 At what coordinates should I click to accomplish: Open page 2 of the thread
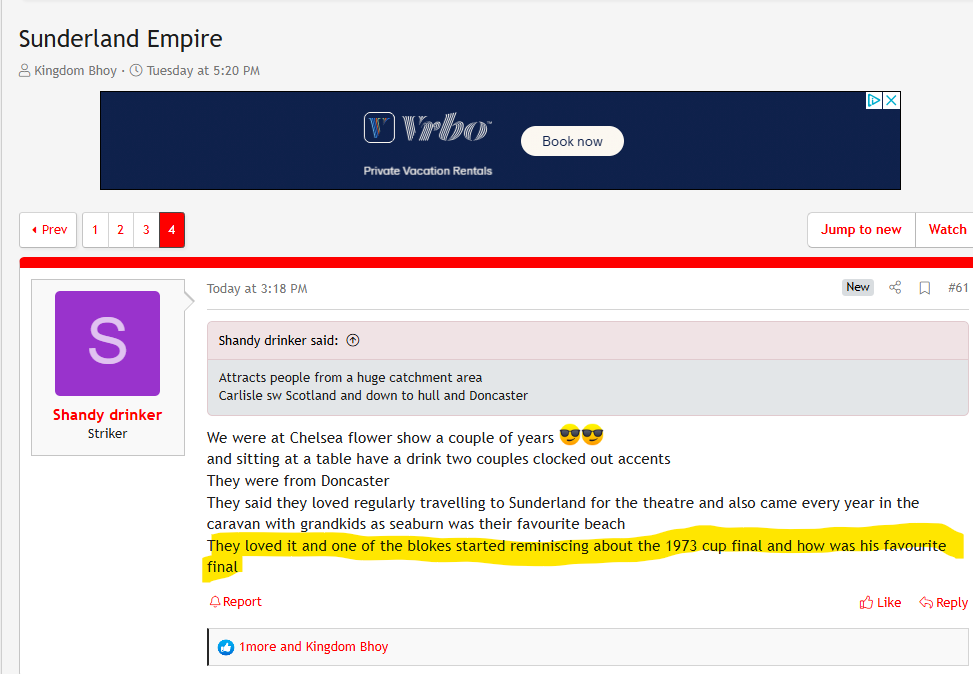[120, 230]
